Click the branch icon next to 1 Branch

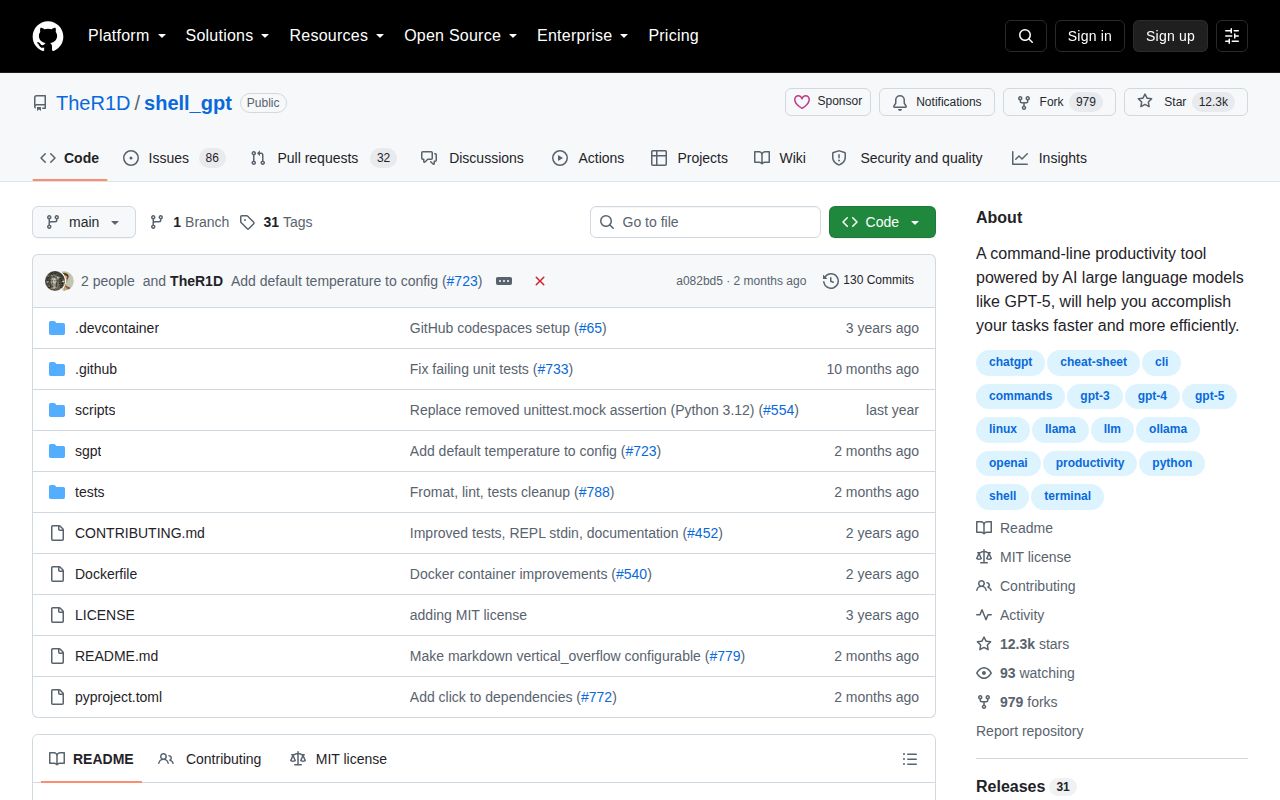[x=157, y=222]
